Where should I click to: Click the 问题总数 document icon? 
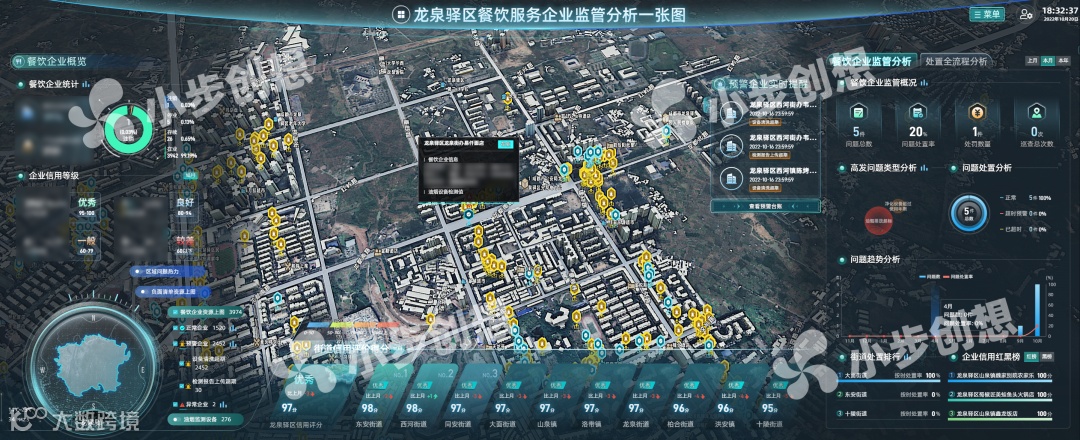858,113
